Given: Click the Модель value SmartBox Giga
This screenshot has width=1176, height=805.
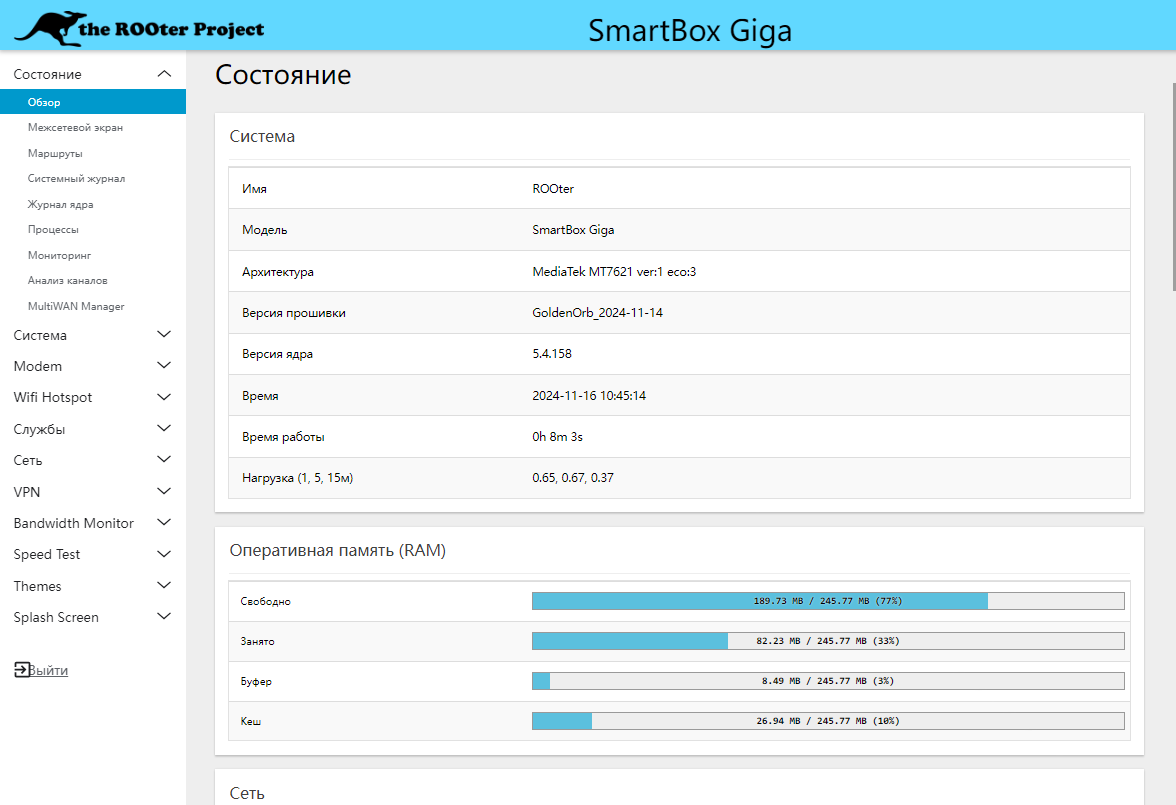Looking at the screenshot, I should pos(573,230).
